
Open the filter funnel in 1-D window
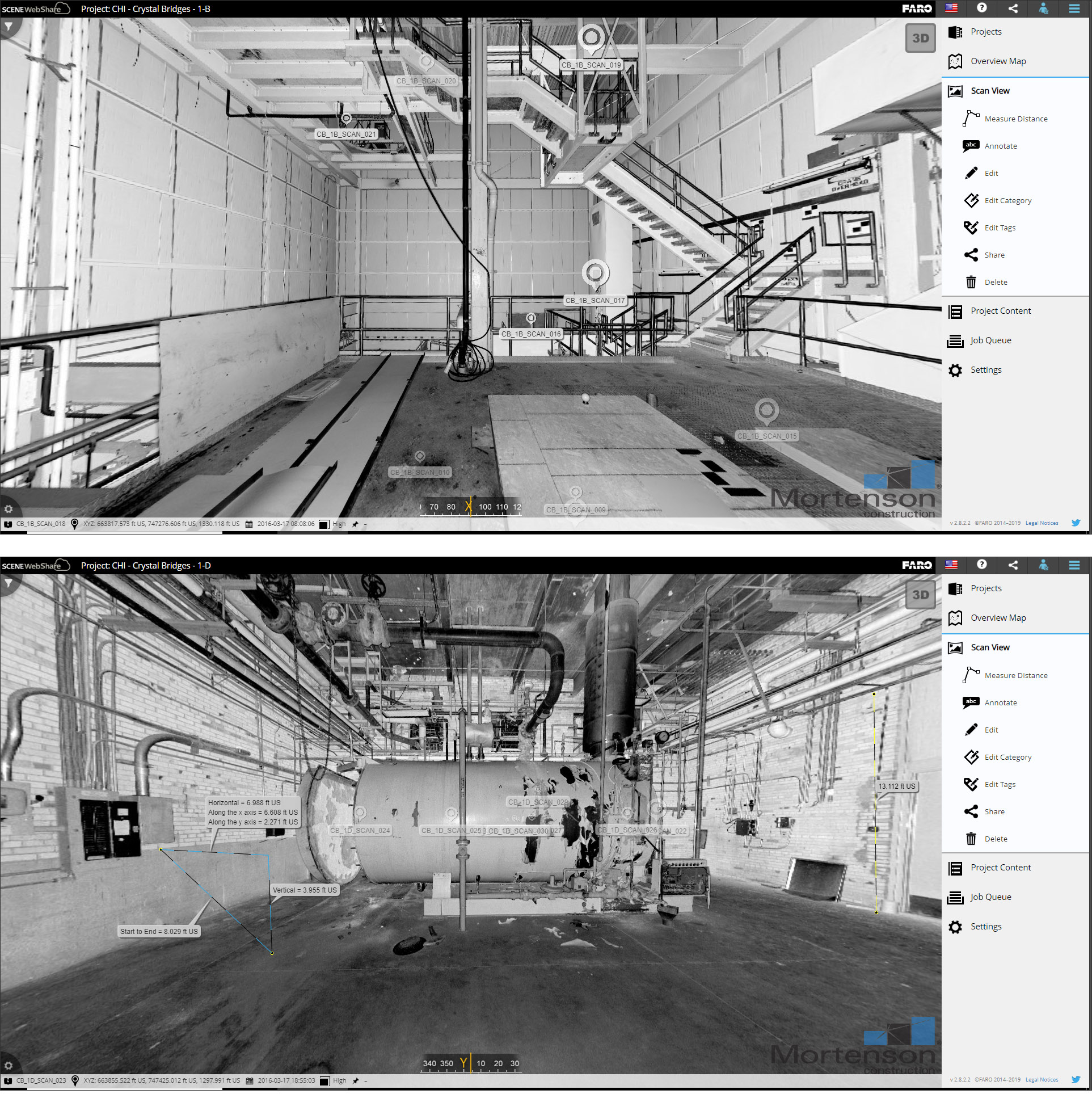[9, 583]
